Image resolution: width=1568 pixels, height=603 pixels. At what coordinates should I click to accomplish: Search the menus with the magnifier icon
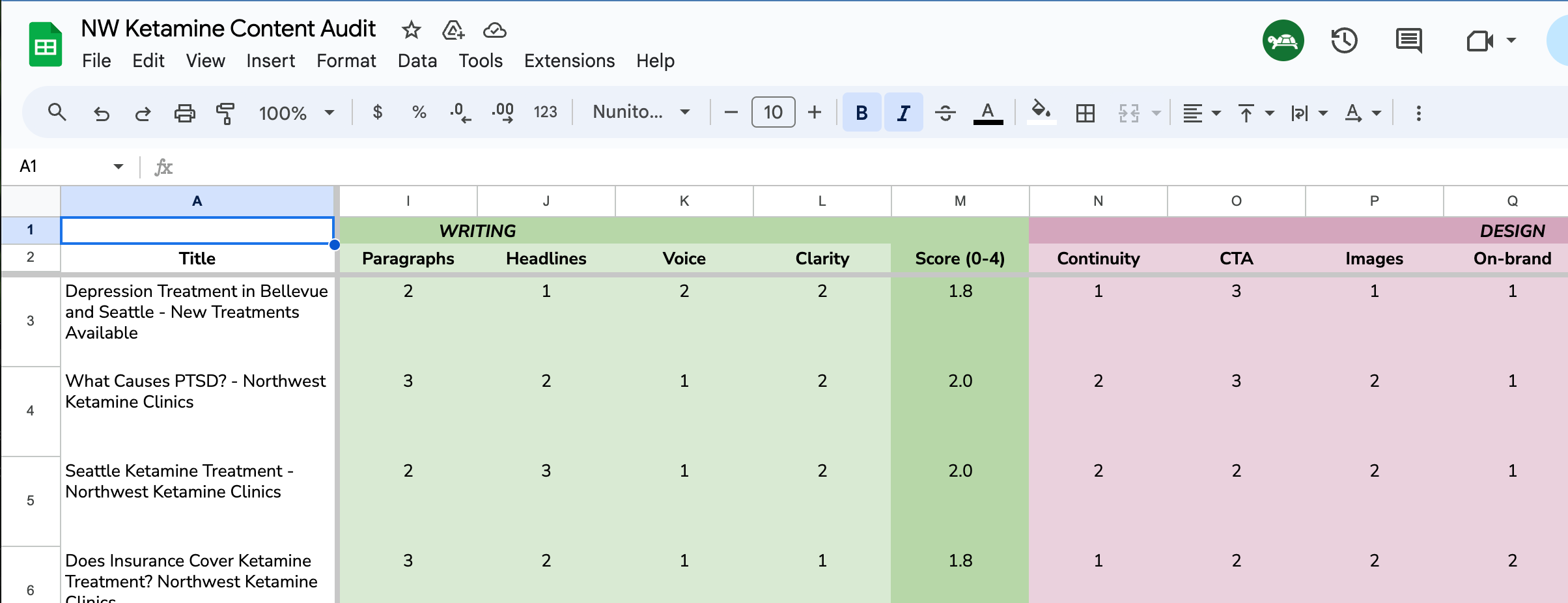[57, 113]
